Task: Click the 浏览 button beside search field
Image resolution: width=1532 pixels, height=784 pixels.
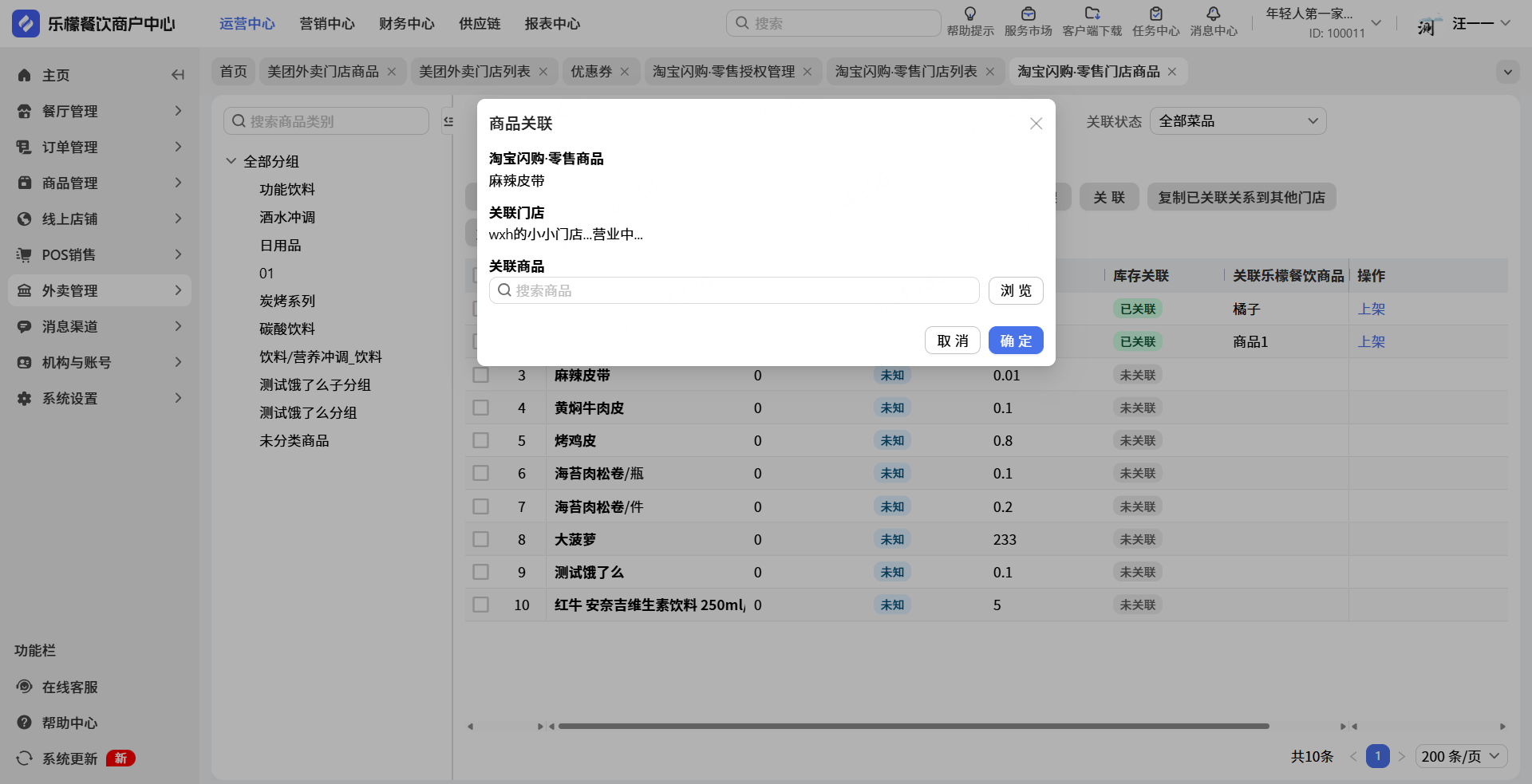Action: point(1015,290)
